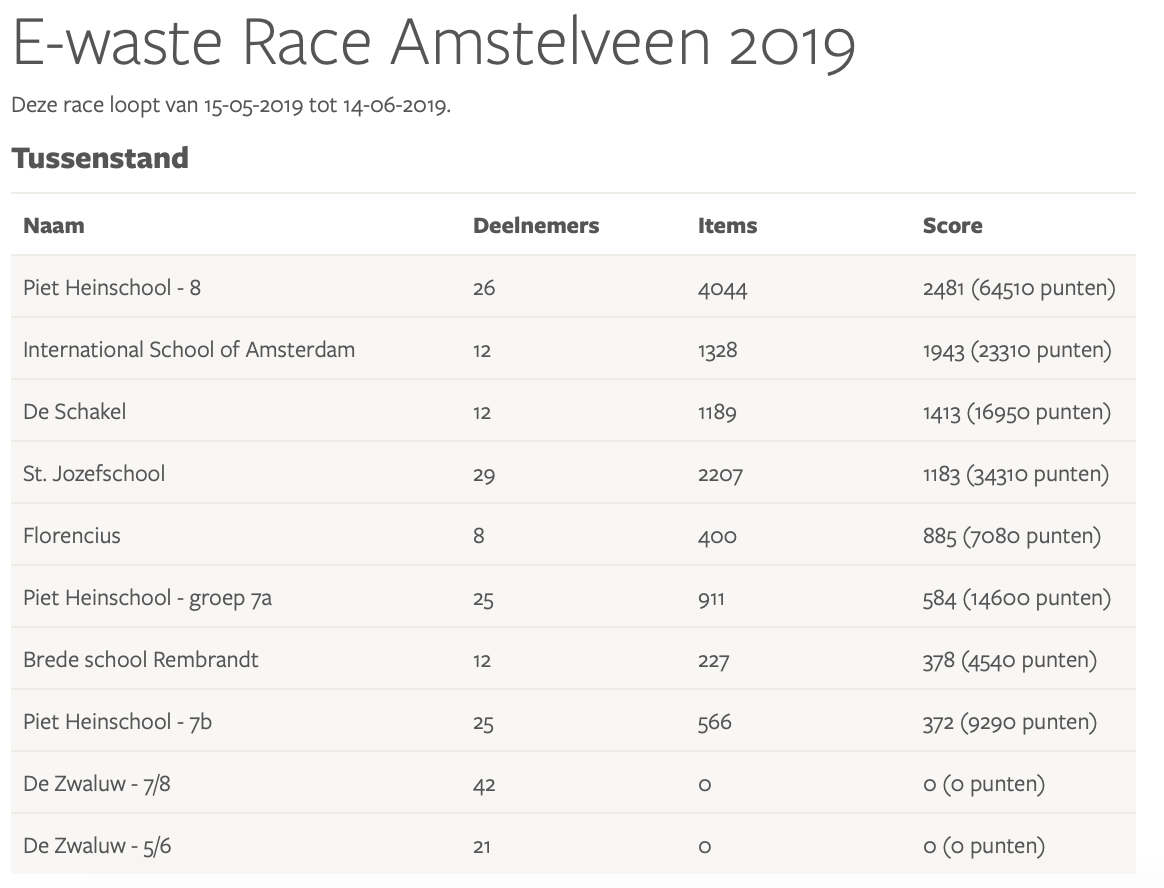The height and width of the screenshot is (888, 1164).
Task: Click the Piet Heinschool - 8 row name
Action: [x=112, y=288]
